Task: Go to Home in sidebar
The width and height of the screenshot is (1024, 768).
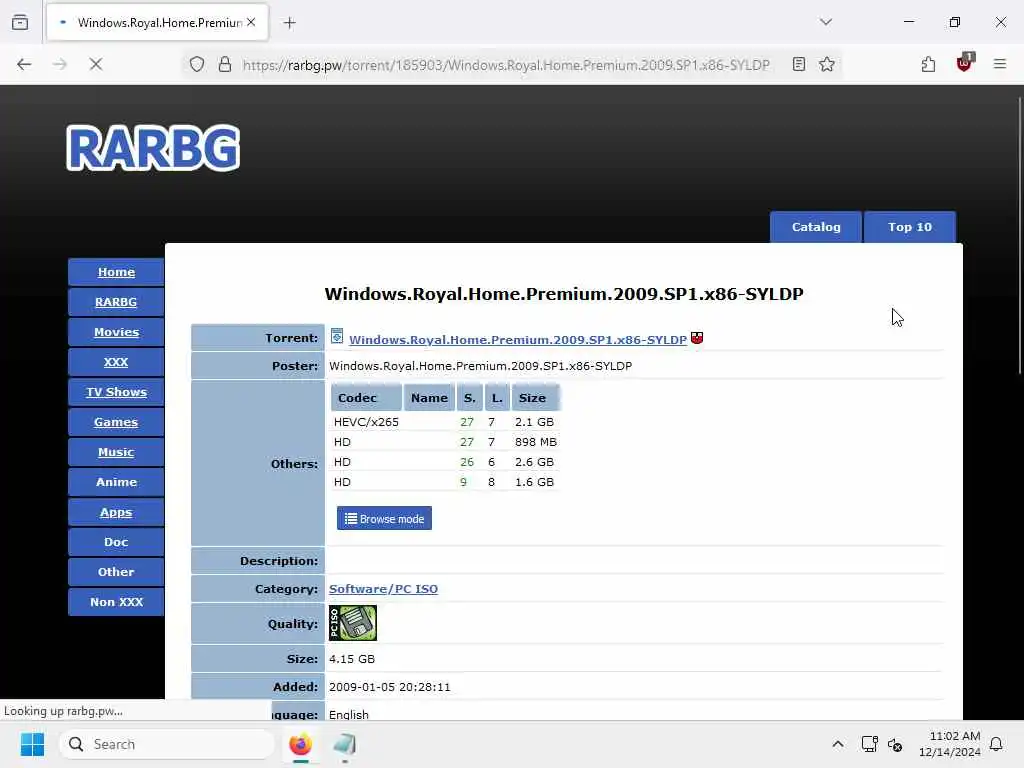Action: [116, 272]
